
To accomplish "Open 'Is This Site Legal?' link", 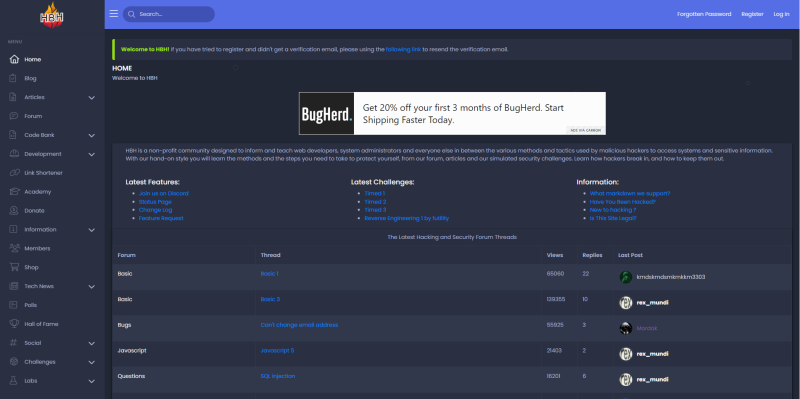I will (x=613, y=218).
